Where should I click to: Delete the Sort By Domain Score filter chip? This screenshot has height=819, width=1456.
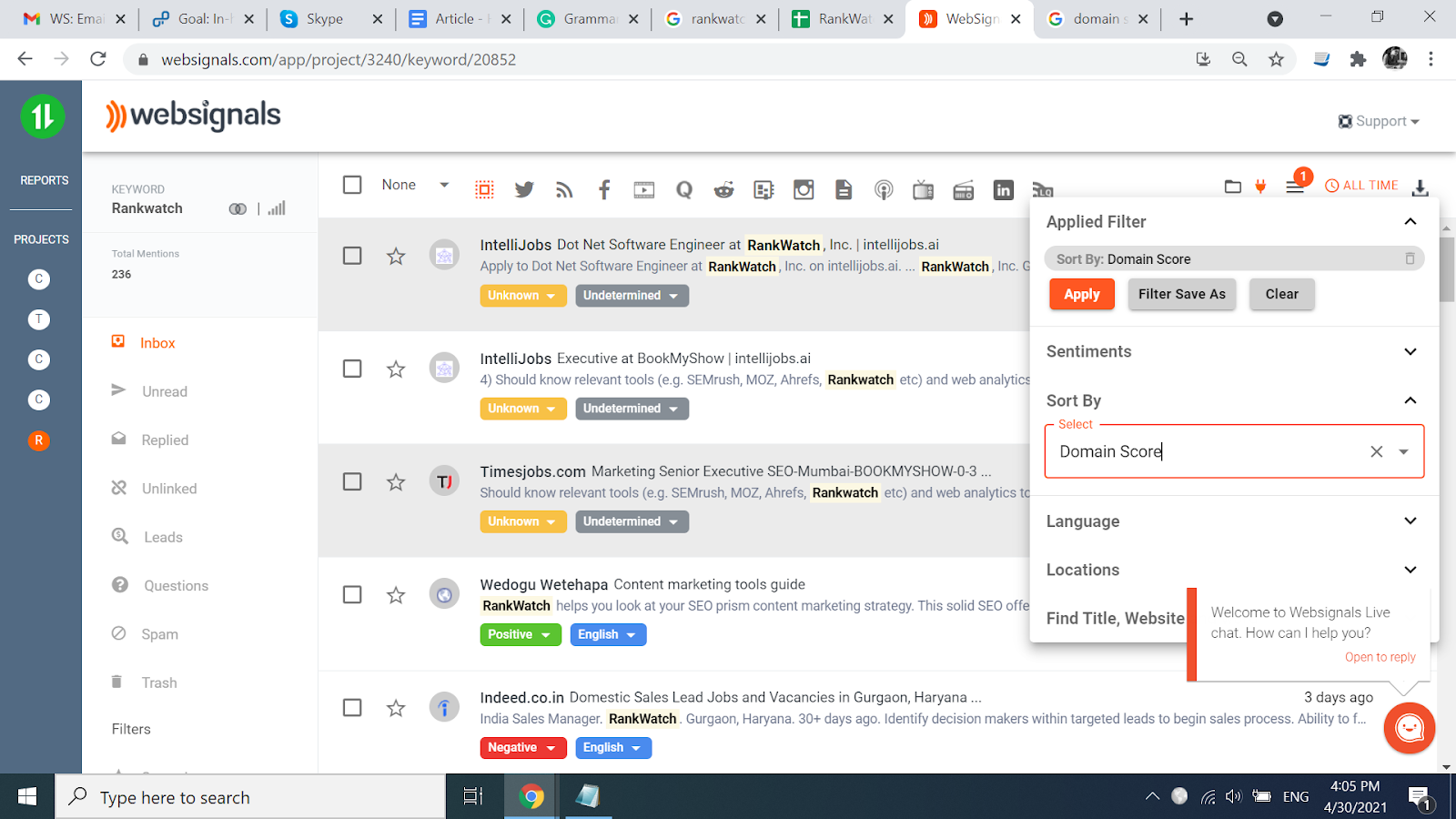point(1410,258)
